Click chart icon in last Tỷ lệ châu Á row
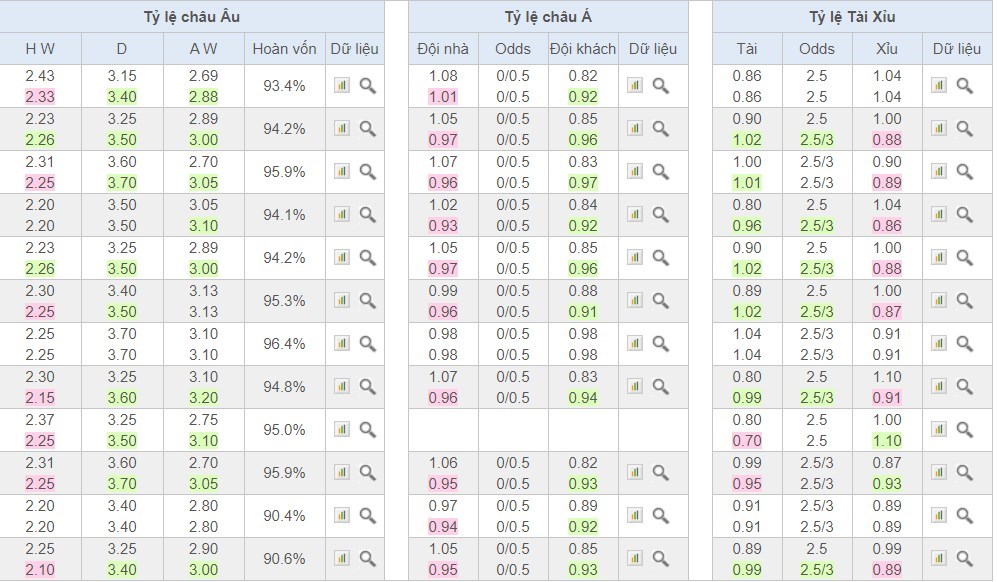This screenshot has width=997, height=582. [x=635, y=559]
